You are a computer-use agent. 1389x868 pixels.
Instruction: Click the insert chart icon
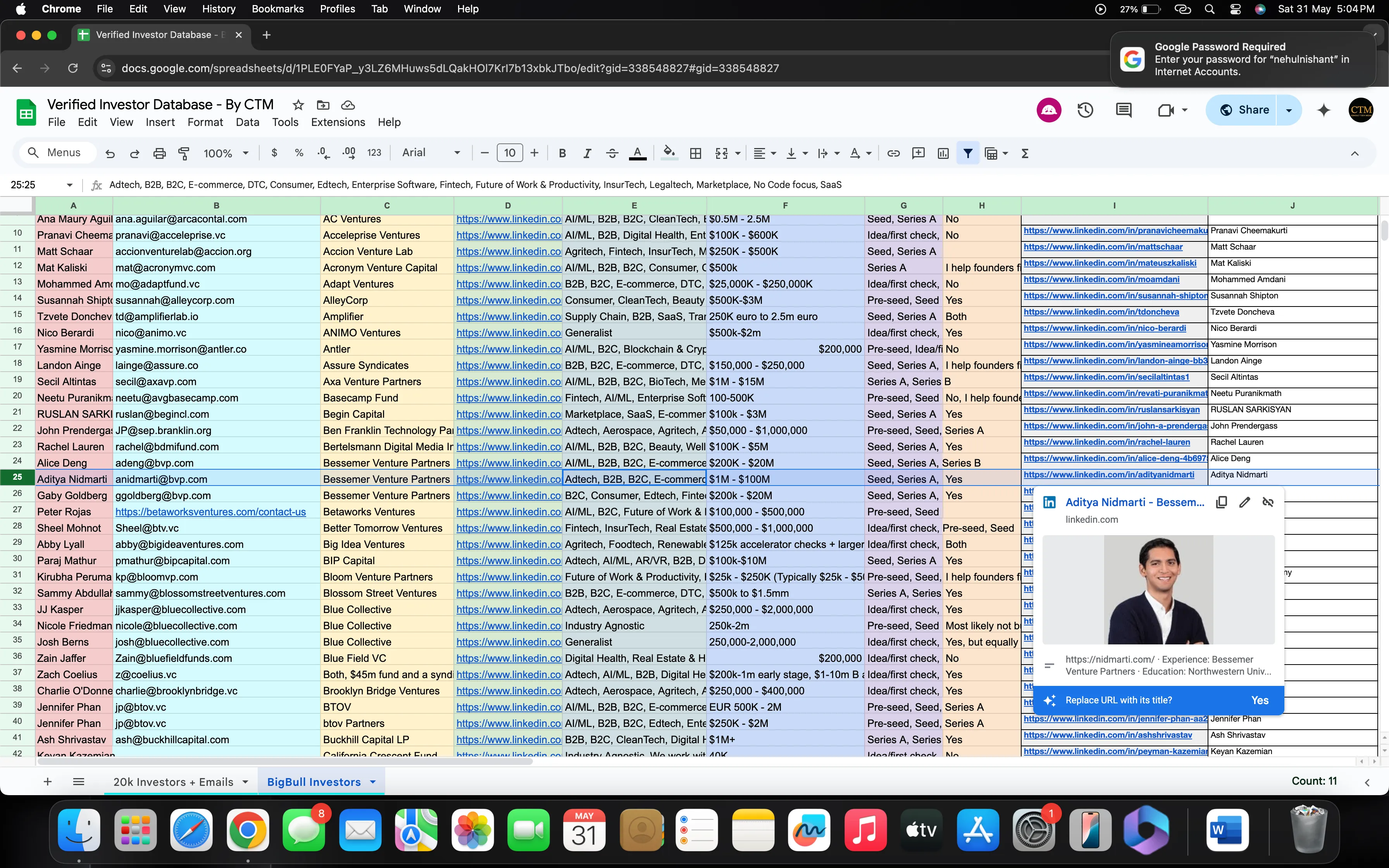(943, 153)
